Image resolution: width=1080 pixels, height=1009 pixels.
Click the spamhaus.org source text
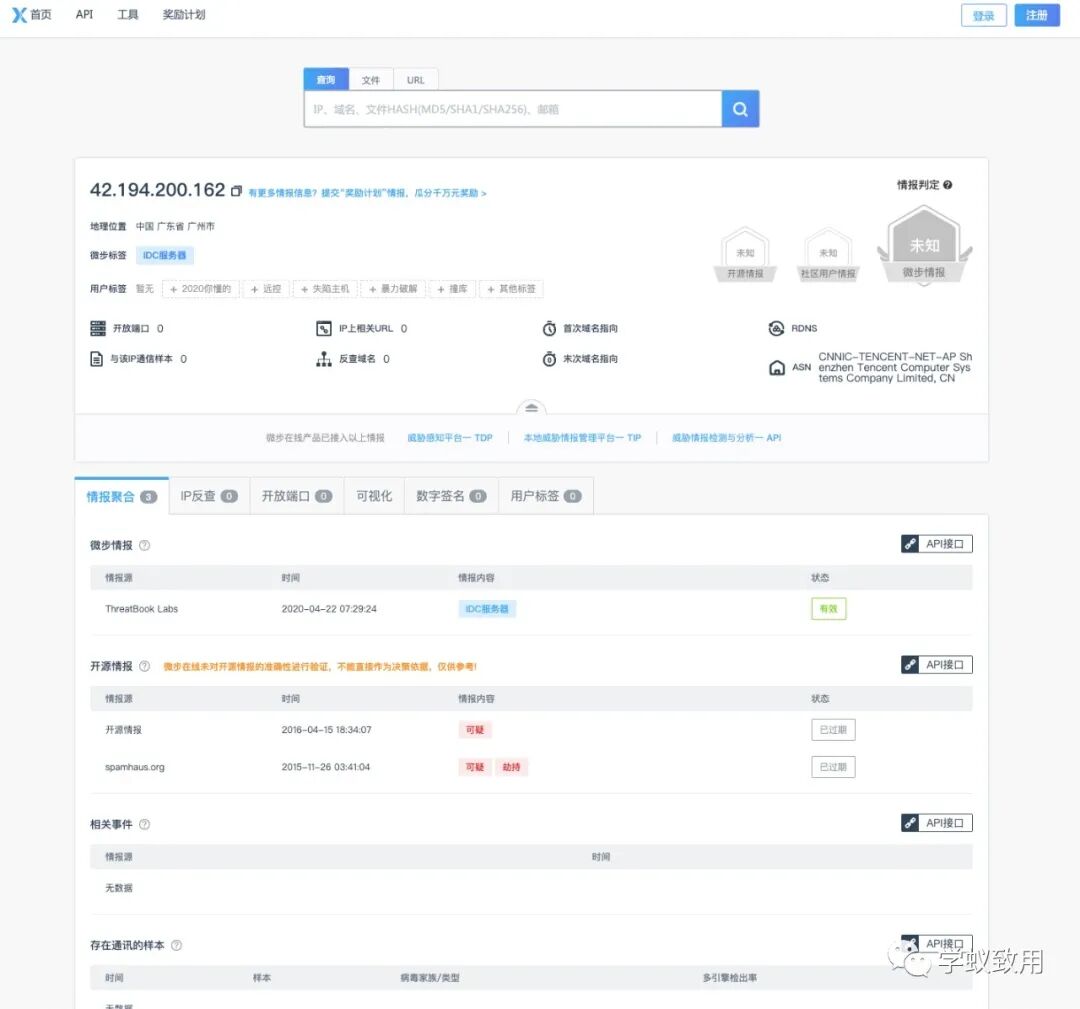[x=135, y=767]
